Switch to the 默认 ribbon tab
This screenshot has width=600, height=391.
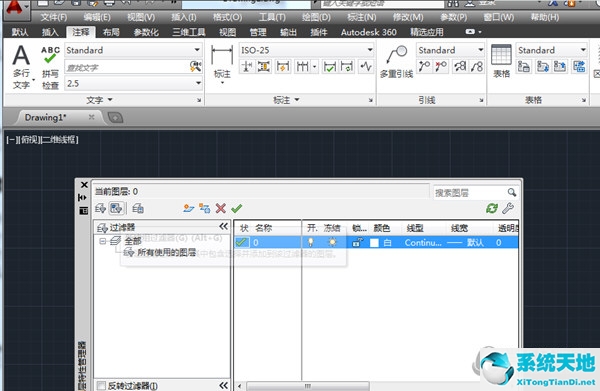pyautogui.click(x=20, y=32)
